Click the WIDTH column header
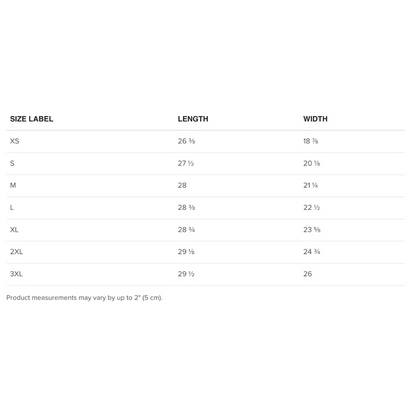Screen dimensions: 416x416 (315, 119)
